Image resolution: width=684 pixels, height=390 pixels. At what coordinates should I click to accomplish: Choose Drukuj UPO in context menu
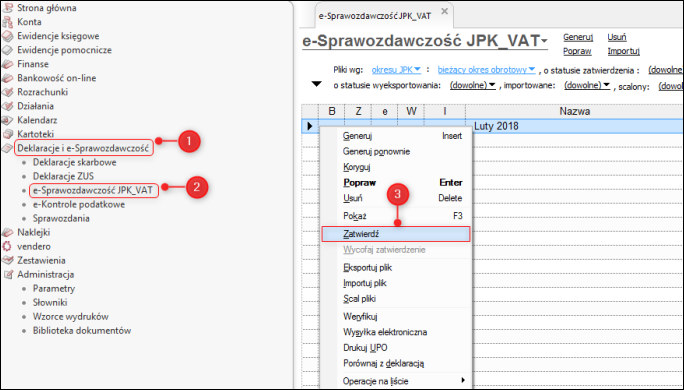pyautogui.click(x=396, y=348)
